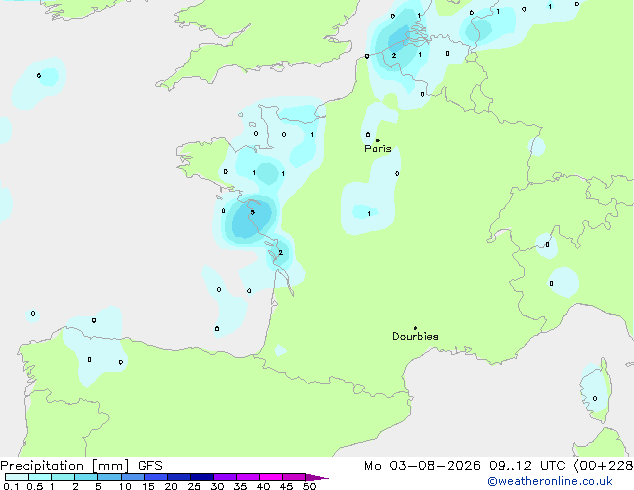This screenshot has width=634, height=490.
Task: Click the '40' legend scale label
Action: pos(263,486)
